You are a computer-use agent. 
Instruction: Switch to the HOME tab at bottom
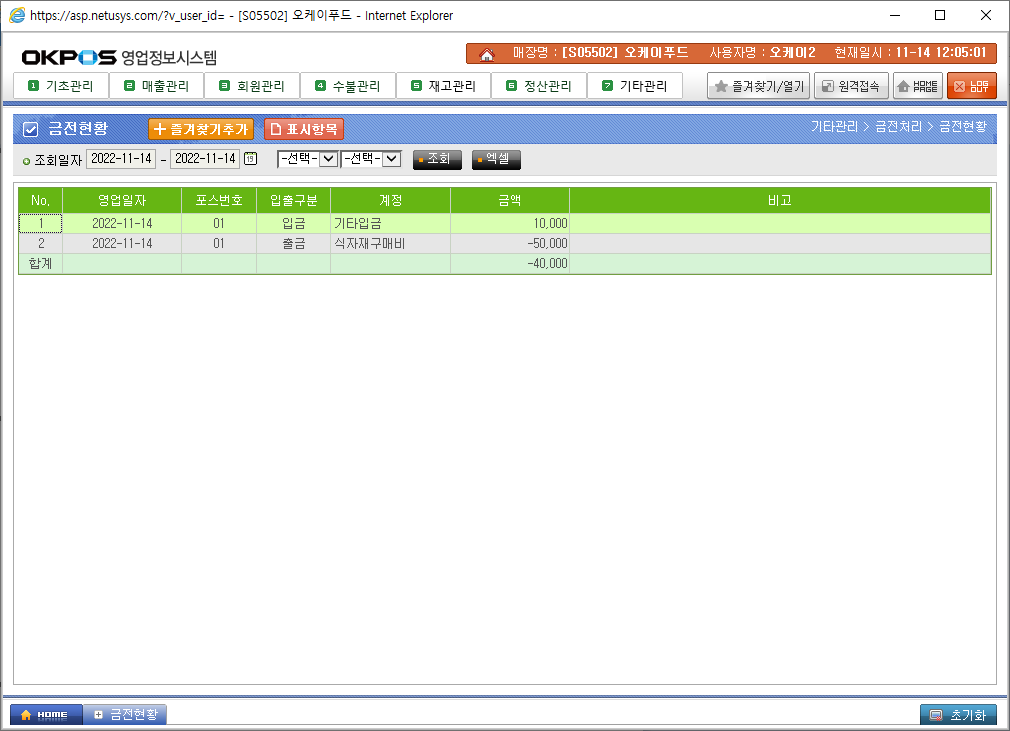45,715
